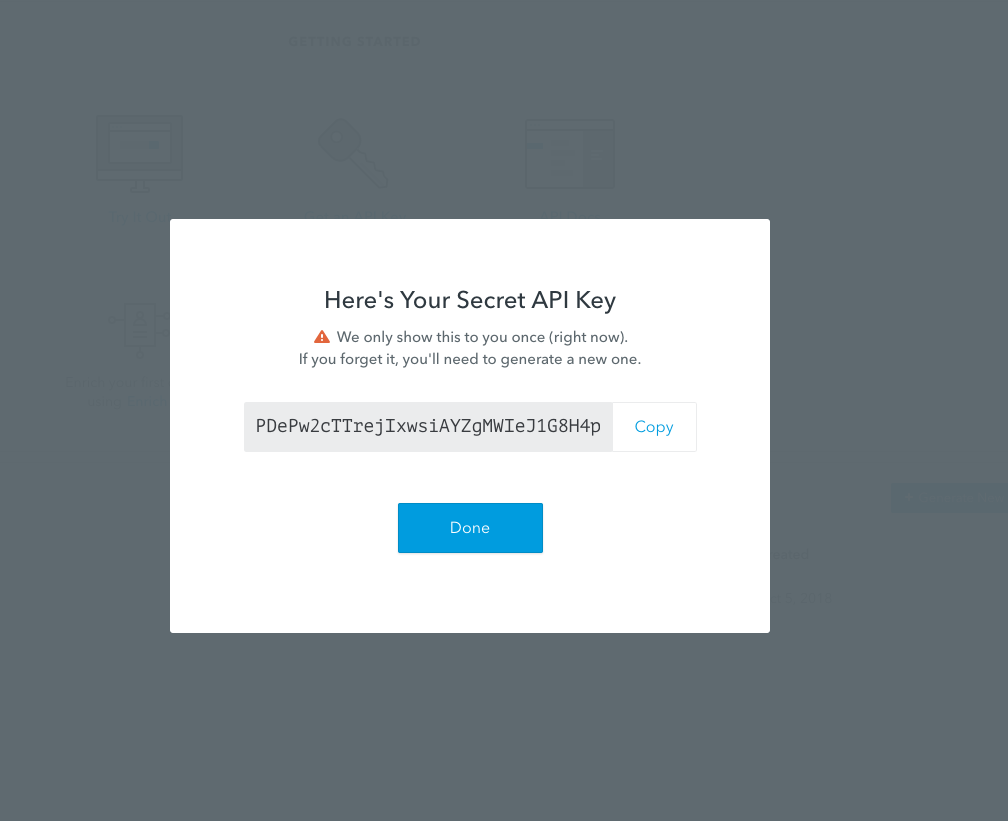
Task: Click the Done button
Action: 470,528
